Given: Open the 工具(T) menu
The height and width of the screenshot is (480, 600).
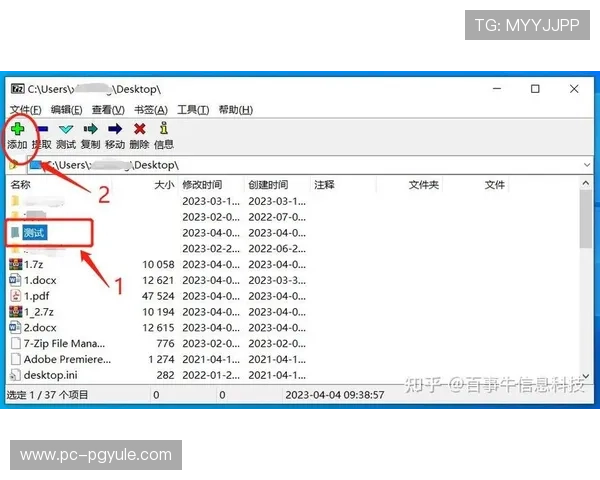Looking at the screenshot, I should click(193, 110).
